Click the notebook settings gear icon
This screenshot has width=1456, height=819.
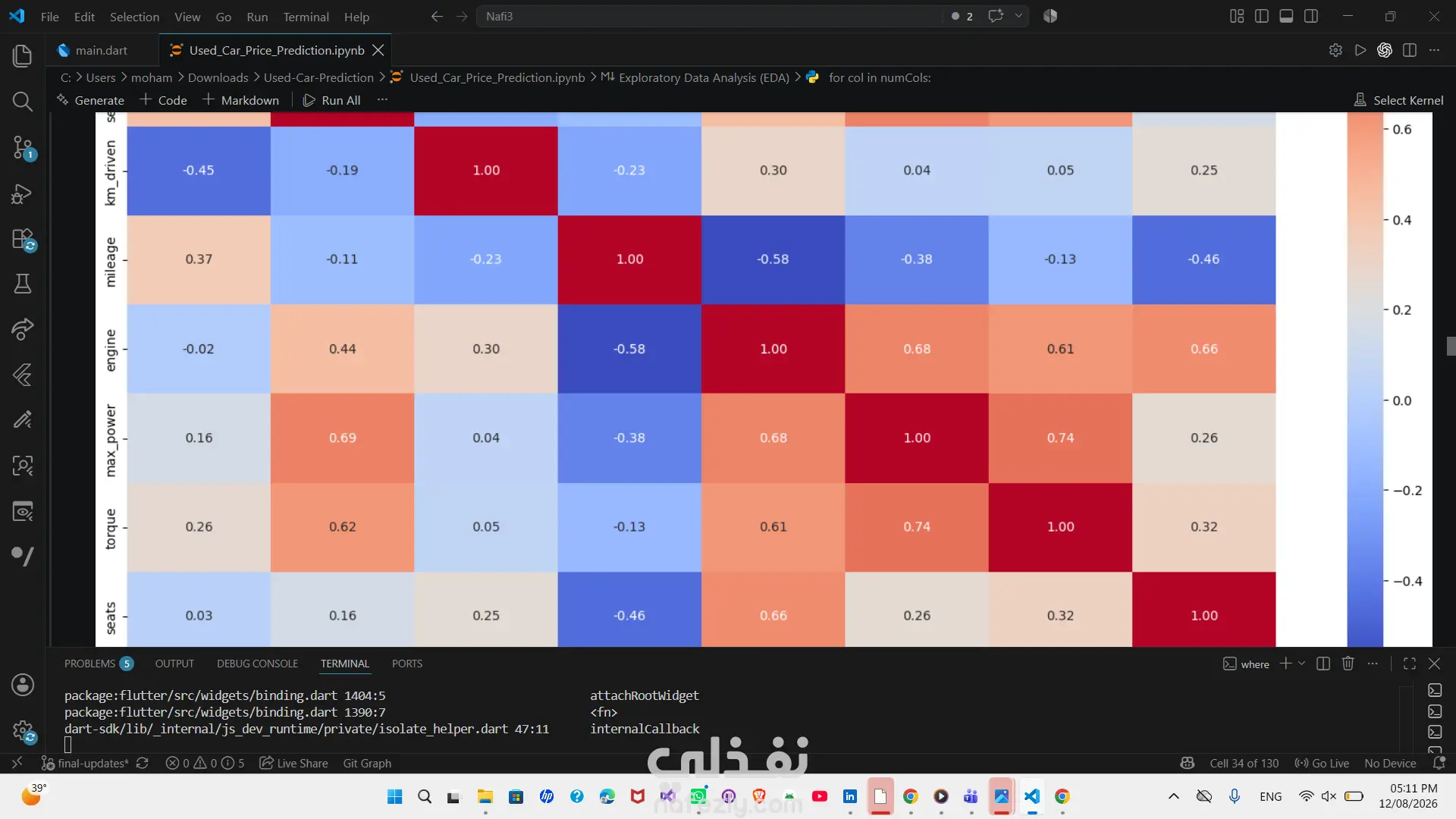(1335, 50)
